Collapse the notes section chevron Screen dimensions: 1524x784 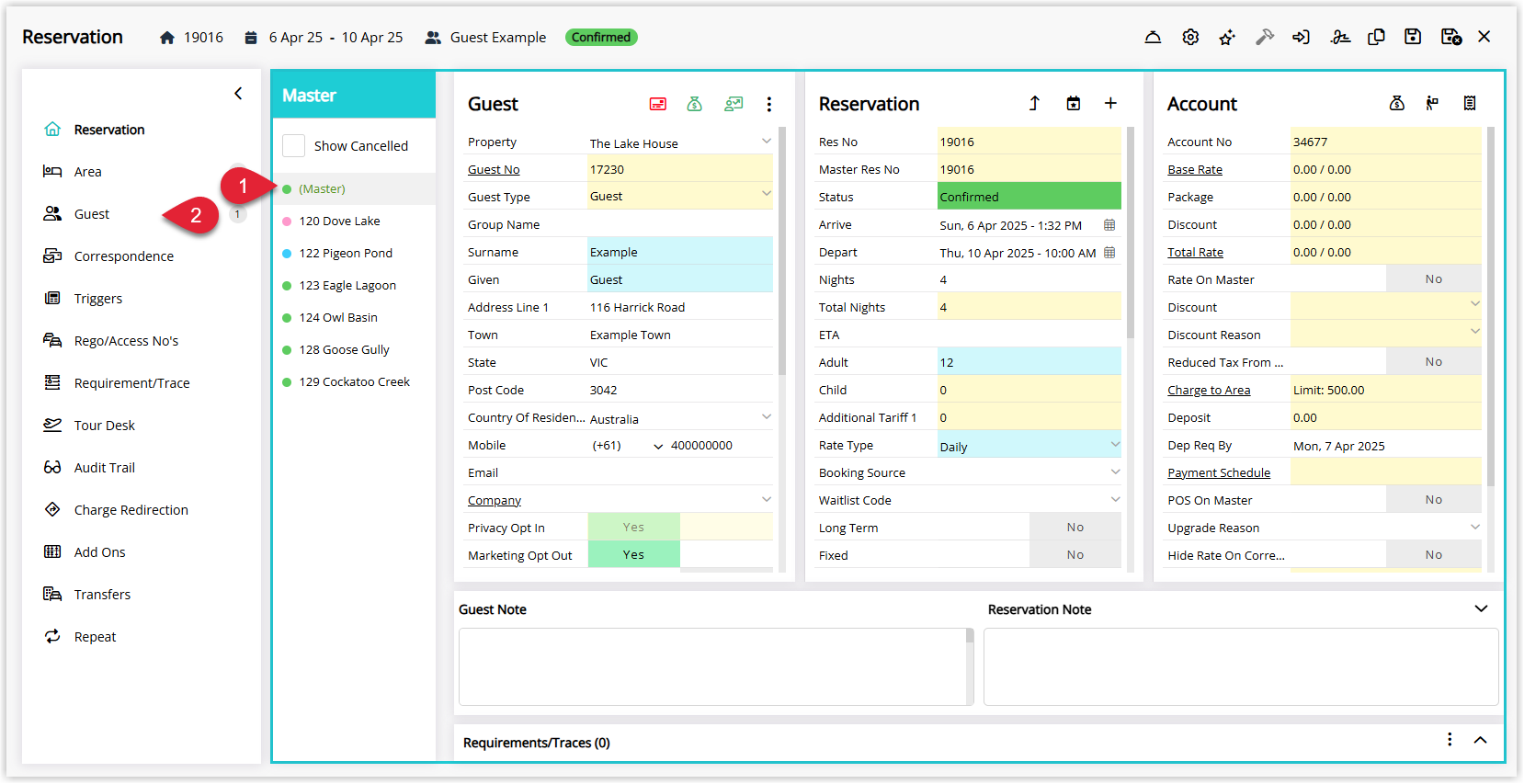coord(1481,608)
